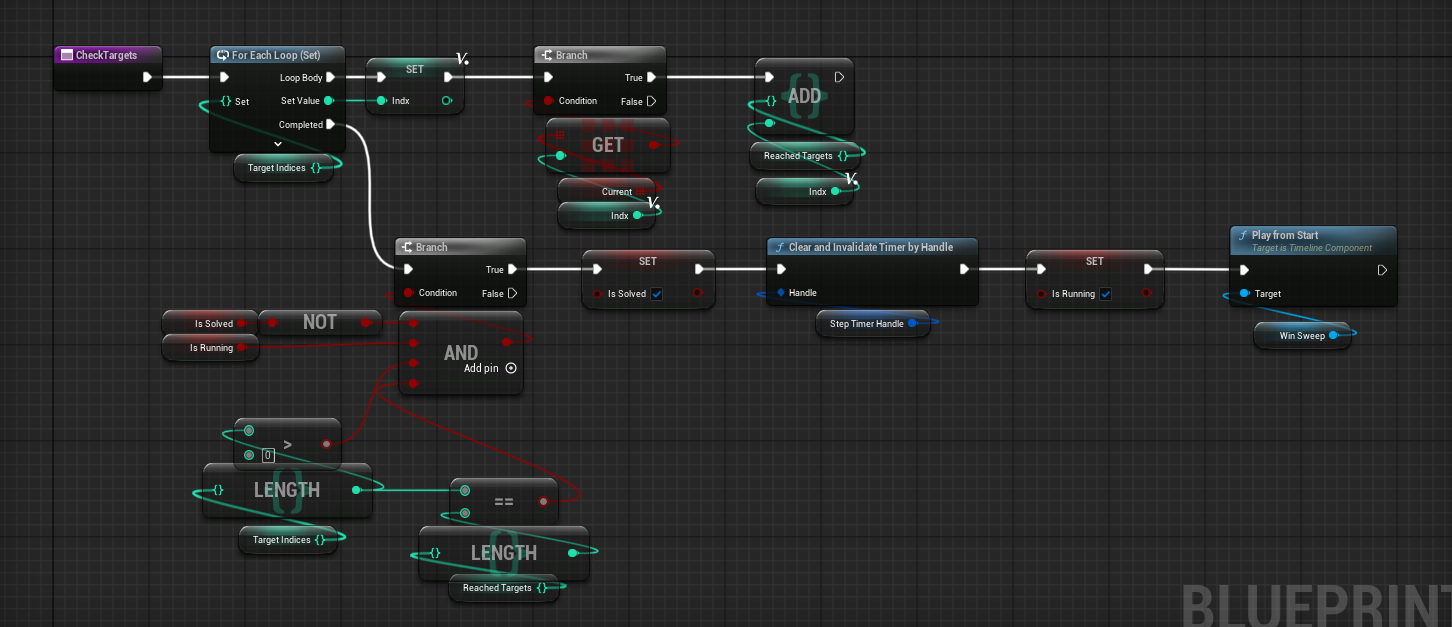Click Add pin on the AND node
Image resolution: width=1452 pixels, height=627 pixels.
pyautogui.click(x=490, y=368)
